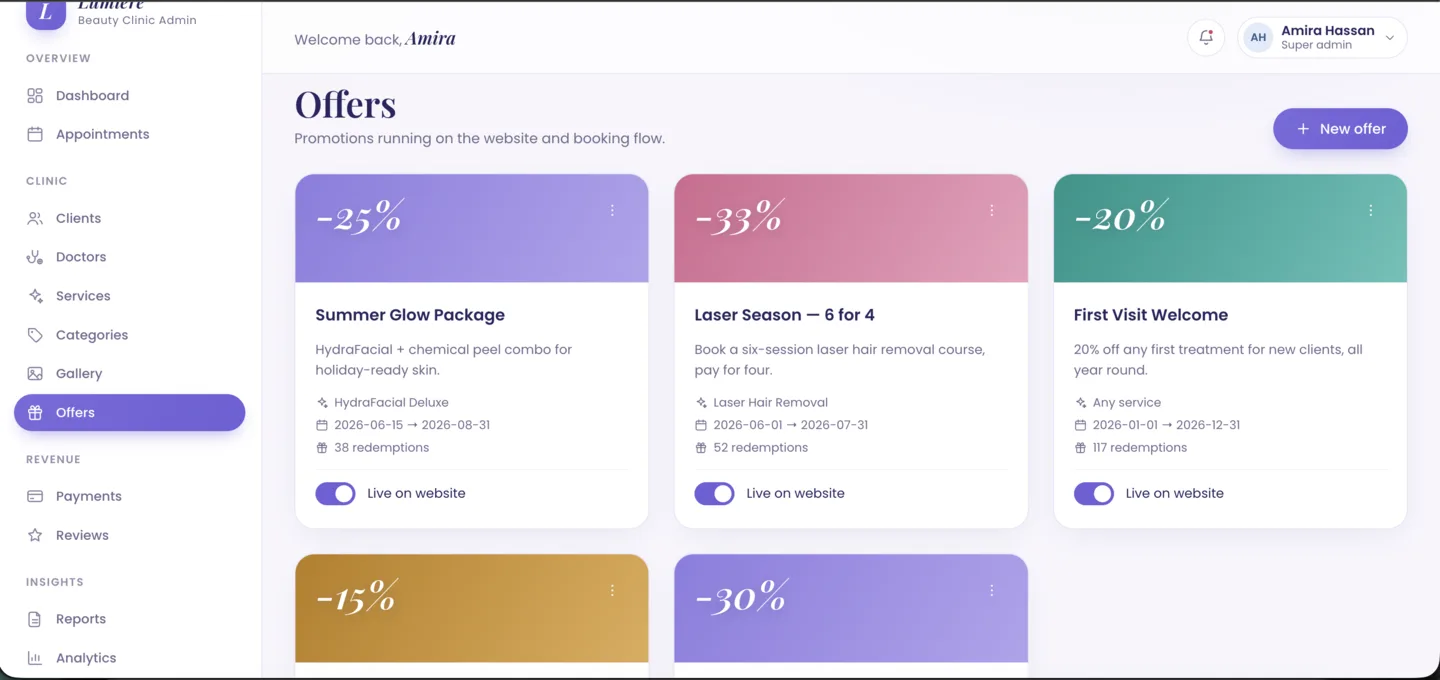
Task: Click the New offer button
Action: point(1340,129)
